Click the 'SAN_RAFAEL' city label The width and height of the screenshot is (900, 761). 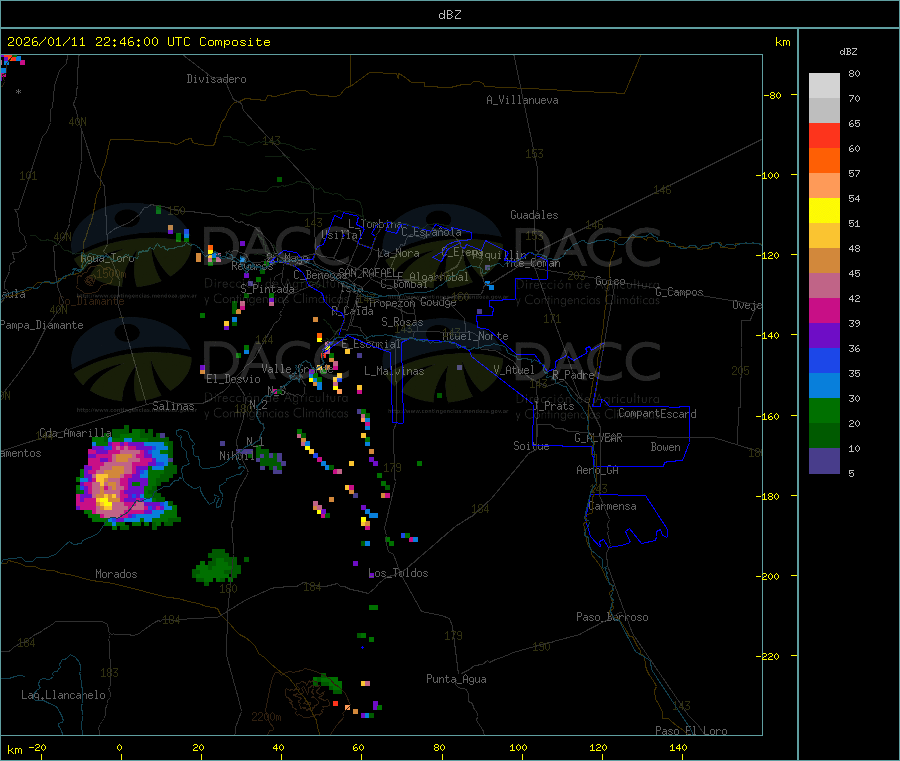(367, 272)
